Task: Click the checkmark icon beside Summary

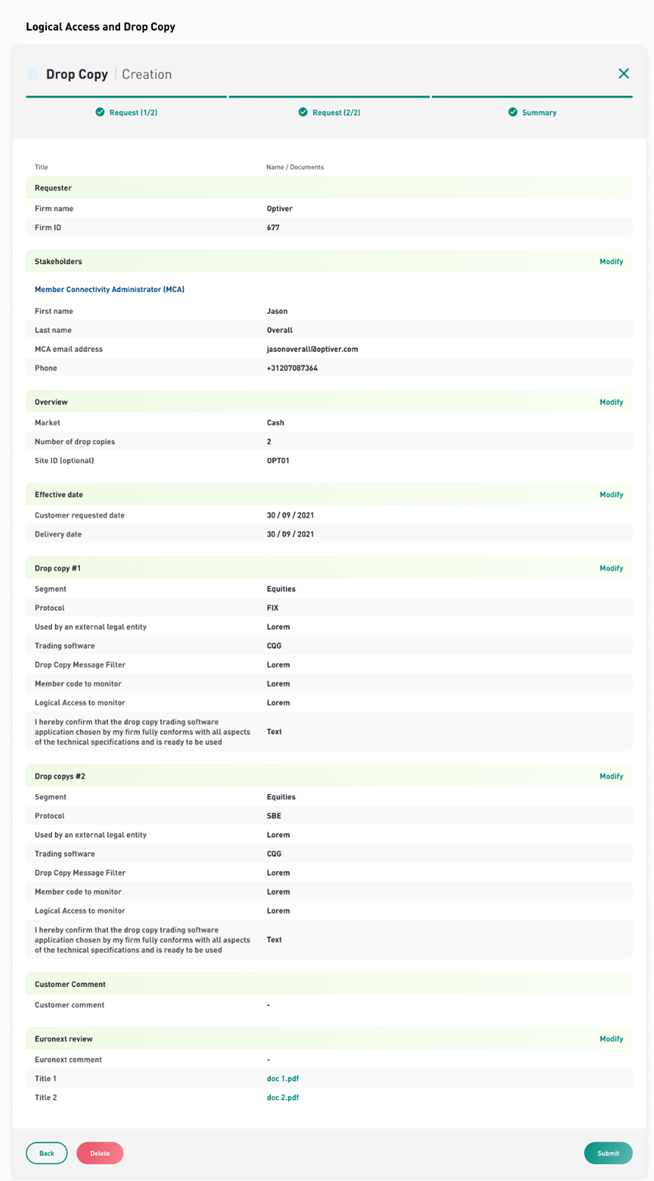Action: click(513, 112)
